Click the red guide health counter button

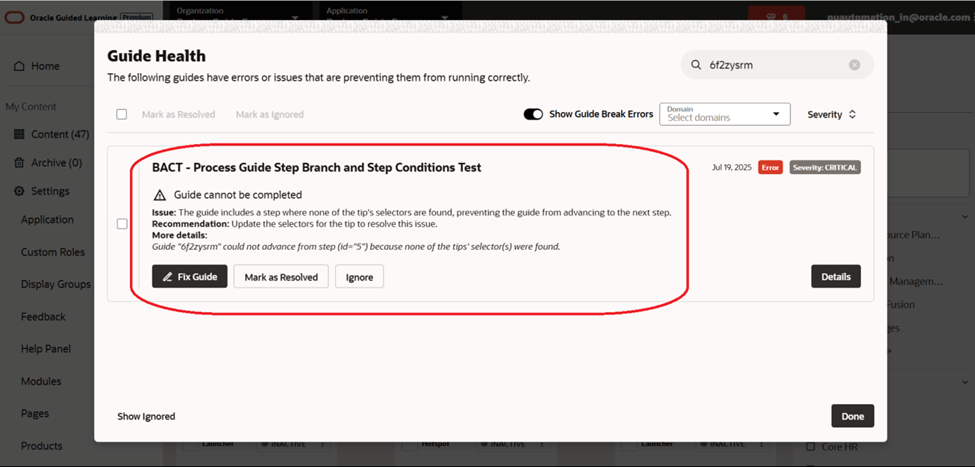(x=777, y=17)
